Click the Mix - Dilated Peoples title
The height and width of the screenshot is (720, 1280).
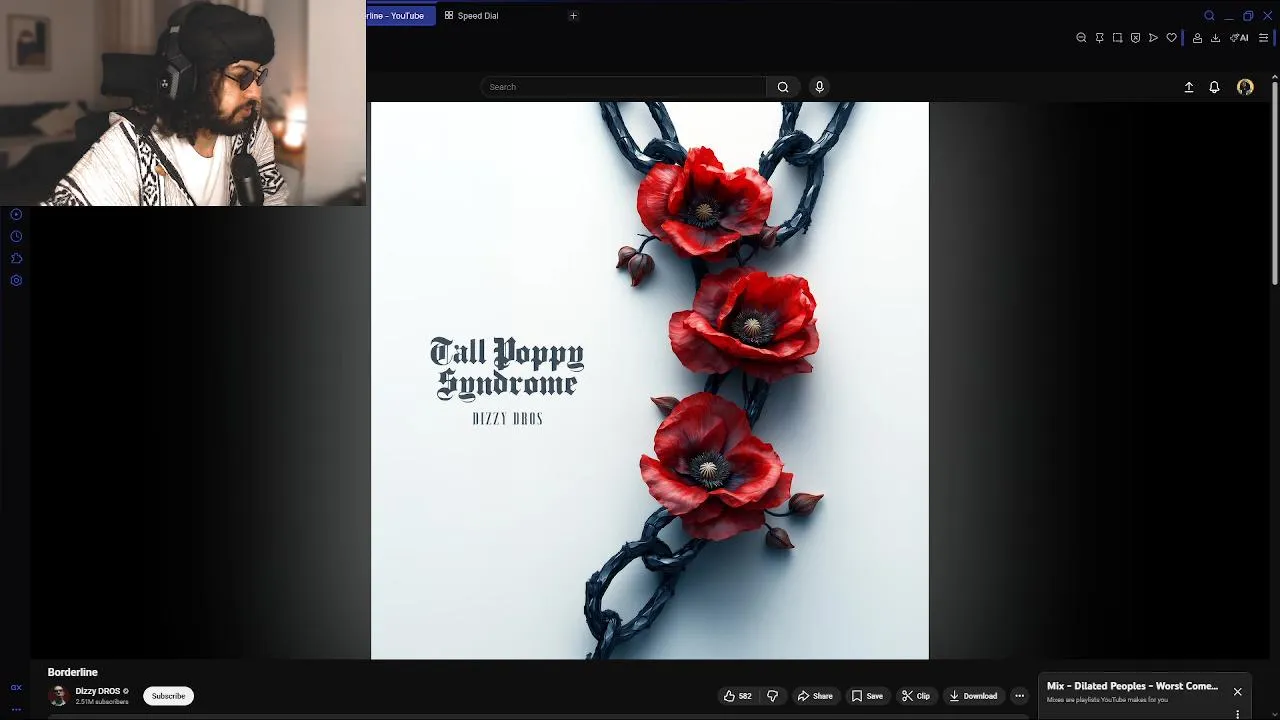click(1132, 686)
